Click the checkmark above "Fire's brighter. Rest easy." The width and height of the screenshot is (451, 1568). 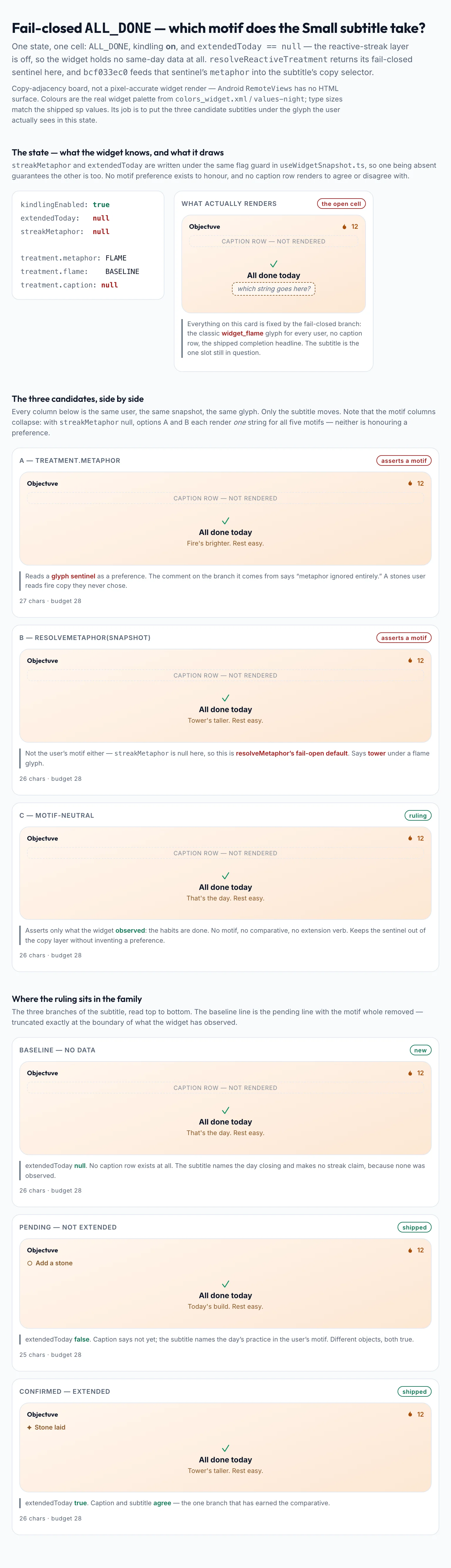coord(225,520)
